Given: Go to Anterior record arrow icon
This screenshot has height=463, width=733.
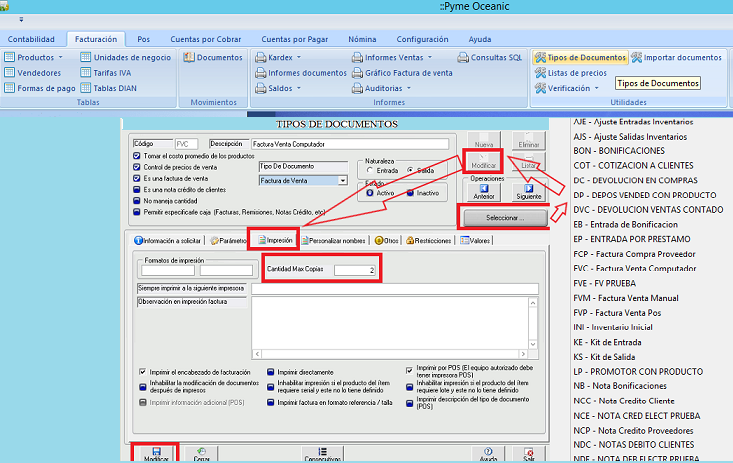Looking at the screenshot, I should pos(484,188).
